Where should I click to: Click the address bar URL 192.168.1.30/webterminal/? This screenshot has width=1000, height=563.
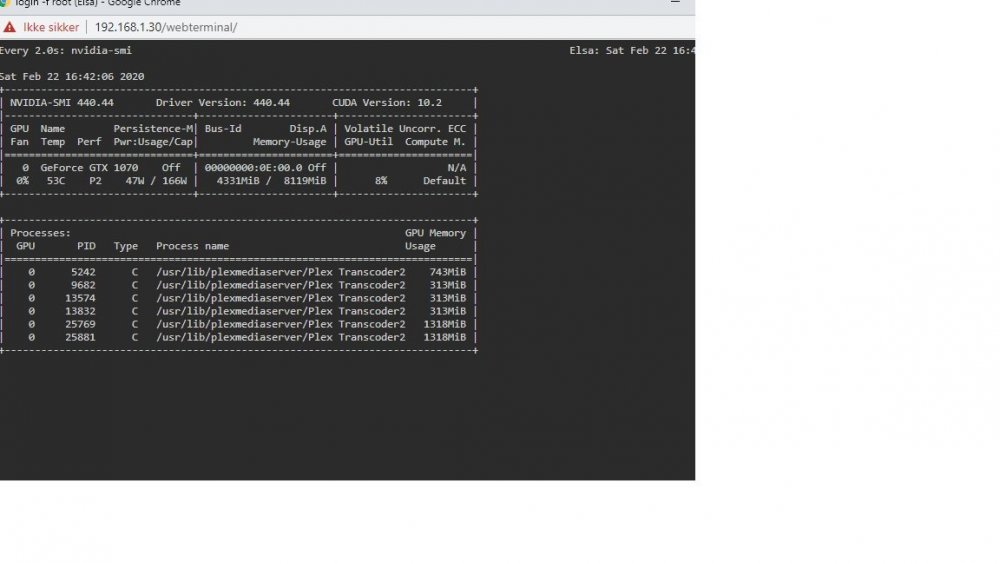[x=166, y=27]
